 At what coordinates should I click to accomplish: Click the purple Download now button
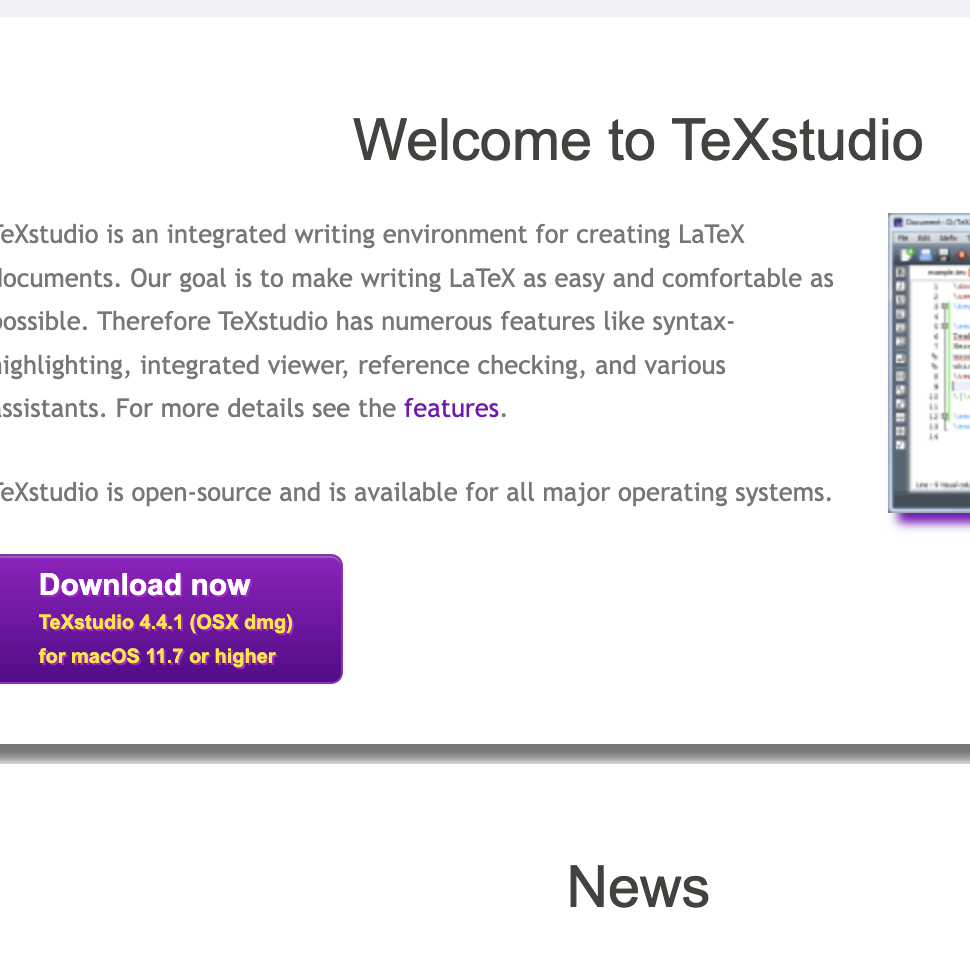pos(170,619)
